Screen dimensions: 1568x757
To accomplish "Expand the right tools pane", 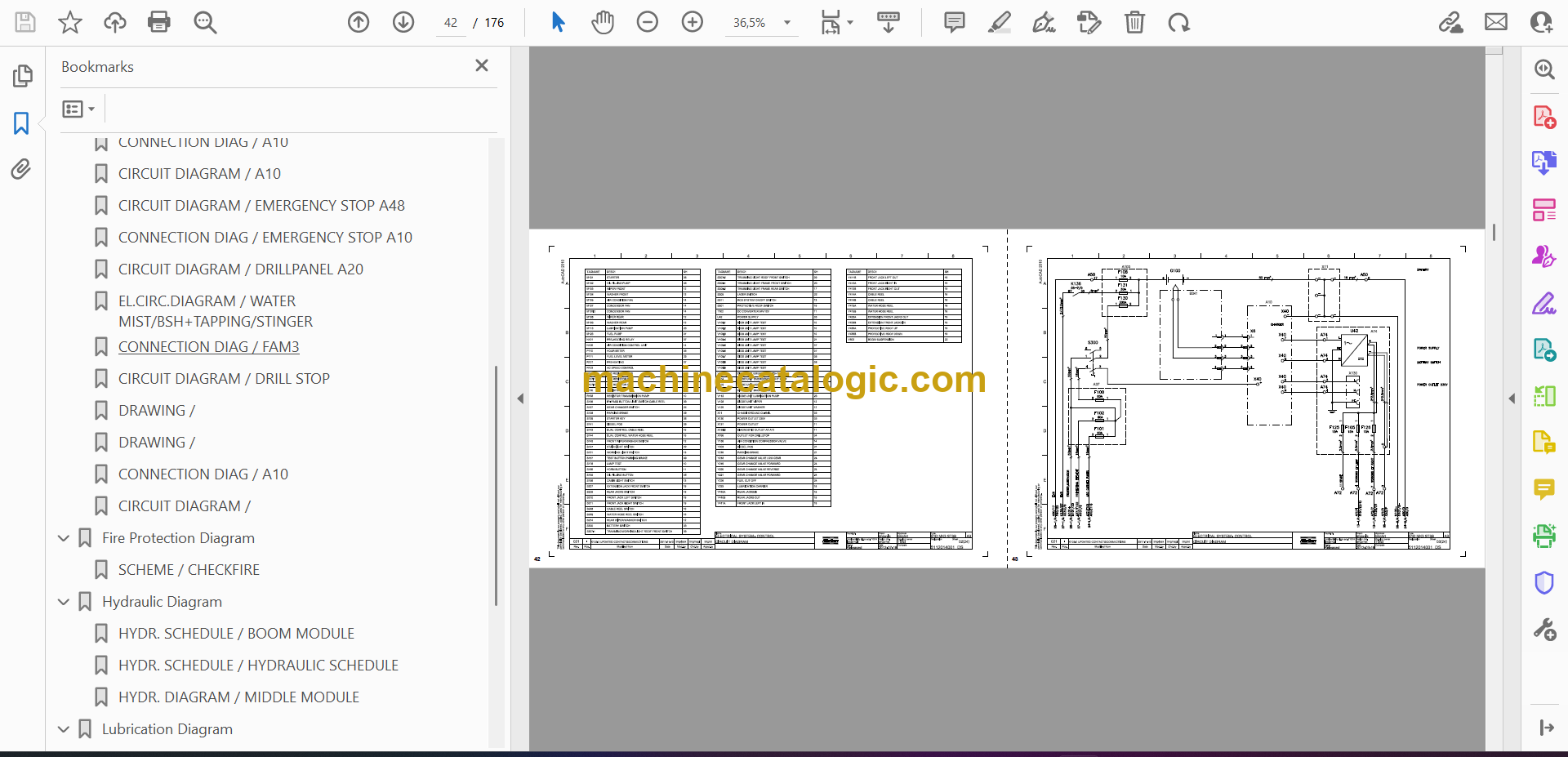I will click(1546, 728).
